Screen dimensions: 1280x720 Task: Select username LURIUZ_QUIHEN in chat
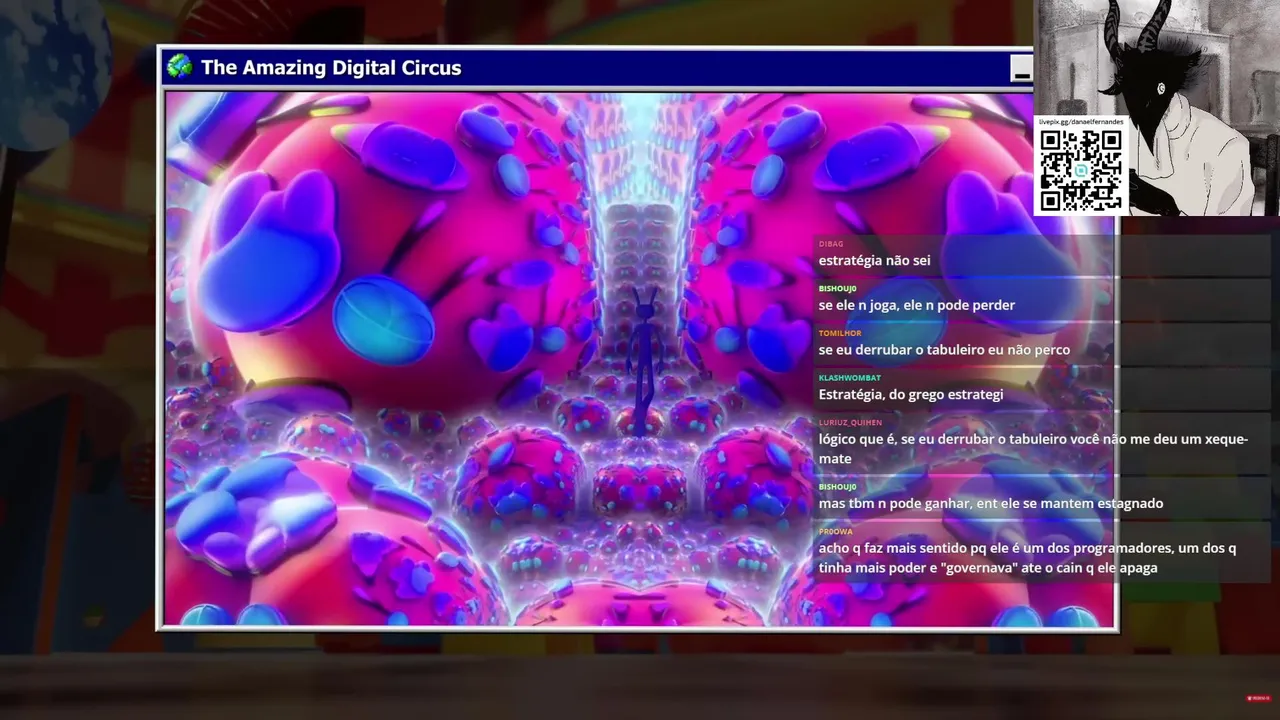pyautogui.click(x=850, y=423)
